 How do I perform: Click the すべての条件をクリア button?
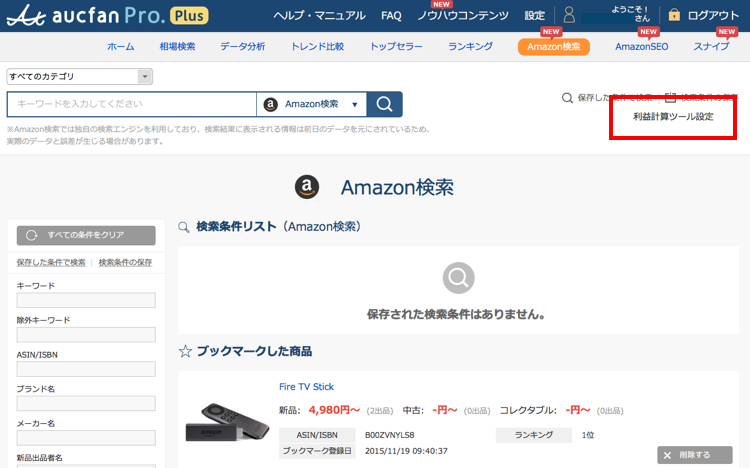click(86, 235)
